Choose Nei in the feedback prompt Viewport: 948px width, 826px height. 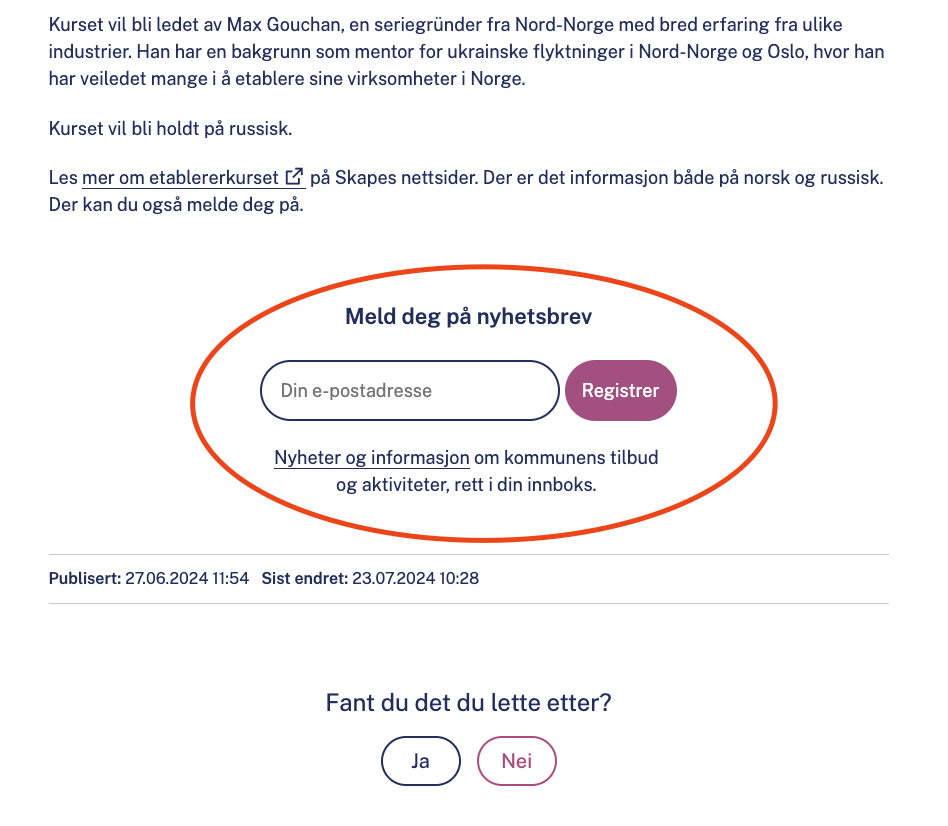click(516, 761)
